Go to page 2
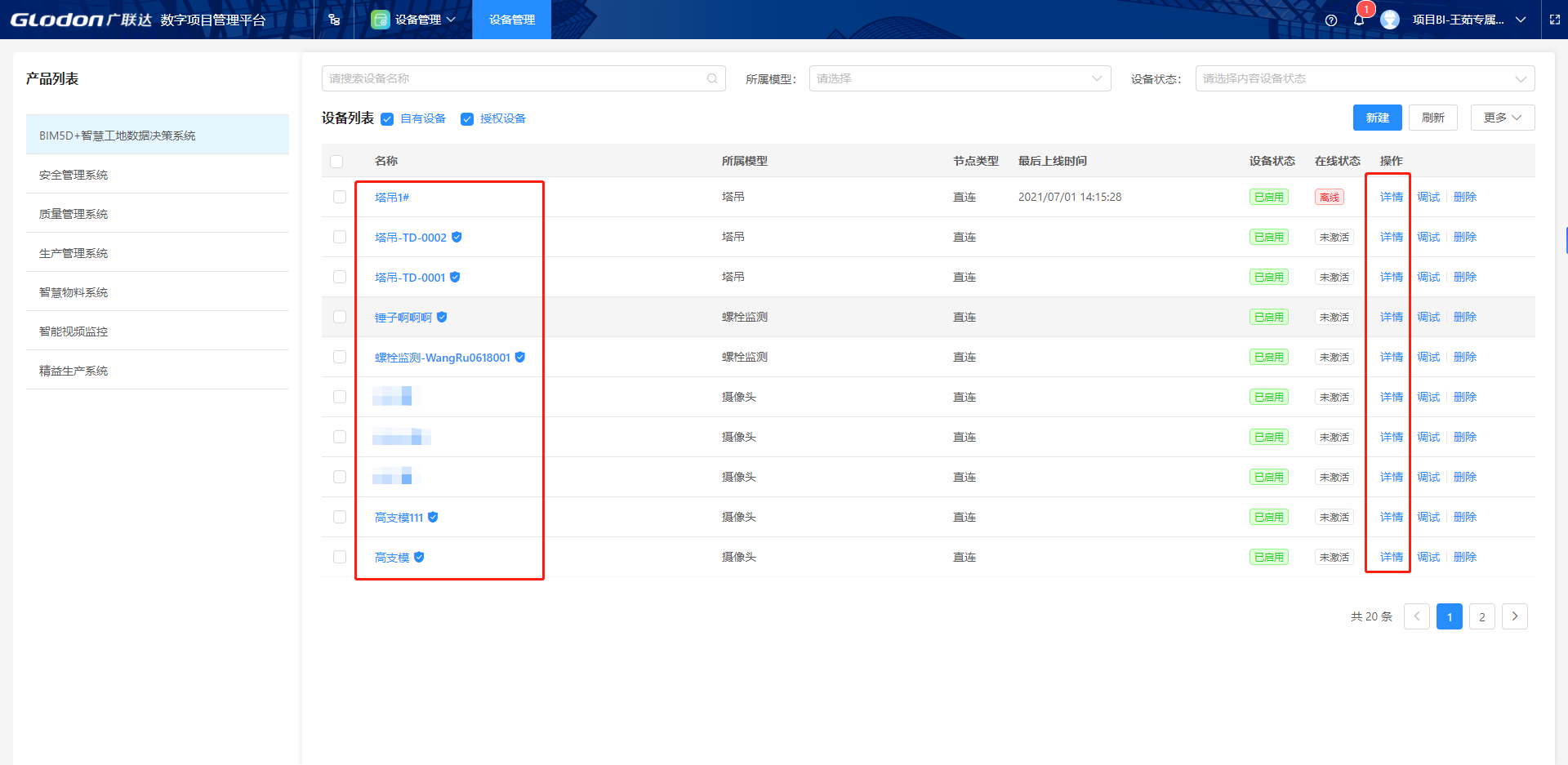1568x765 pixels. coord(1481,616)
